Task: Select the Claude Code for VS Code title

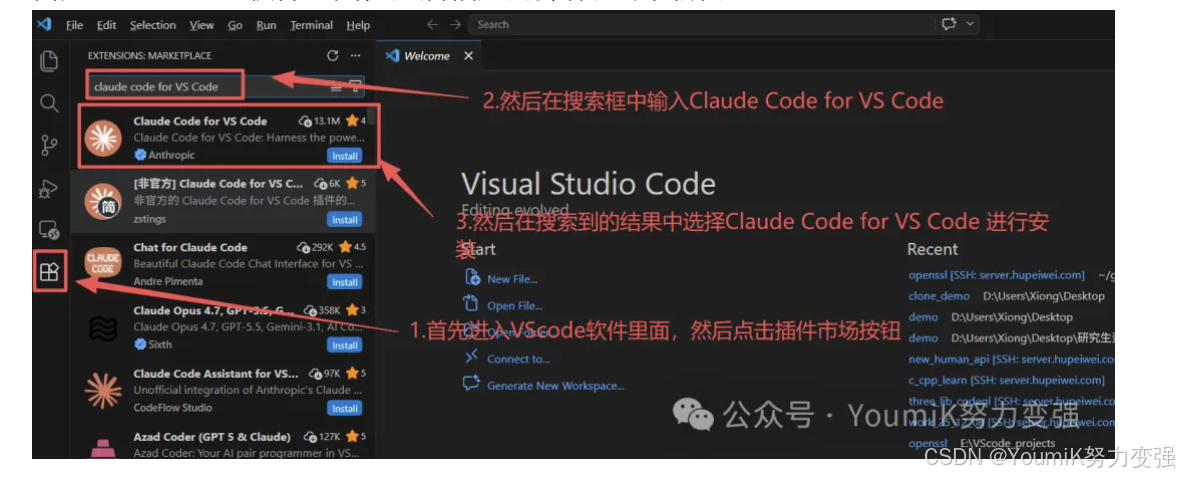Action: [200, 120]
